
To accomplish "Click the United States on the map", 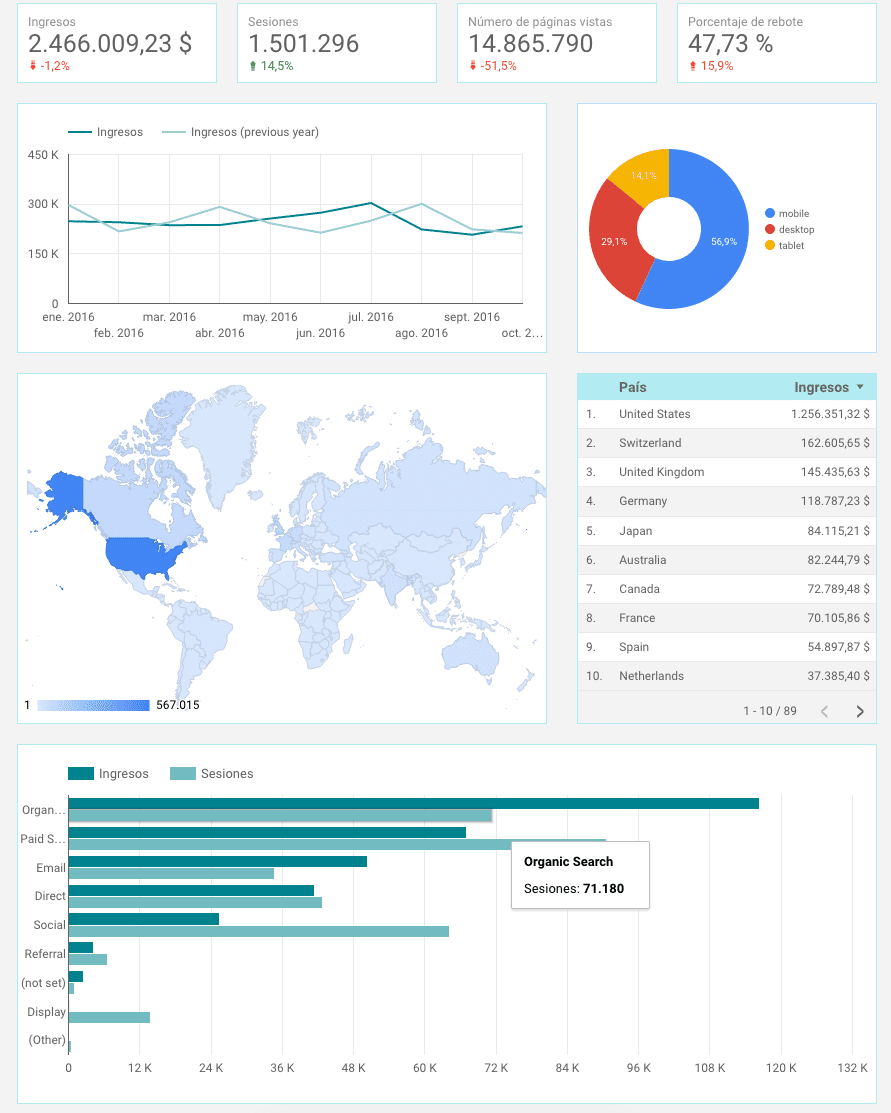I will tap(145, 555).
